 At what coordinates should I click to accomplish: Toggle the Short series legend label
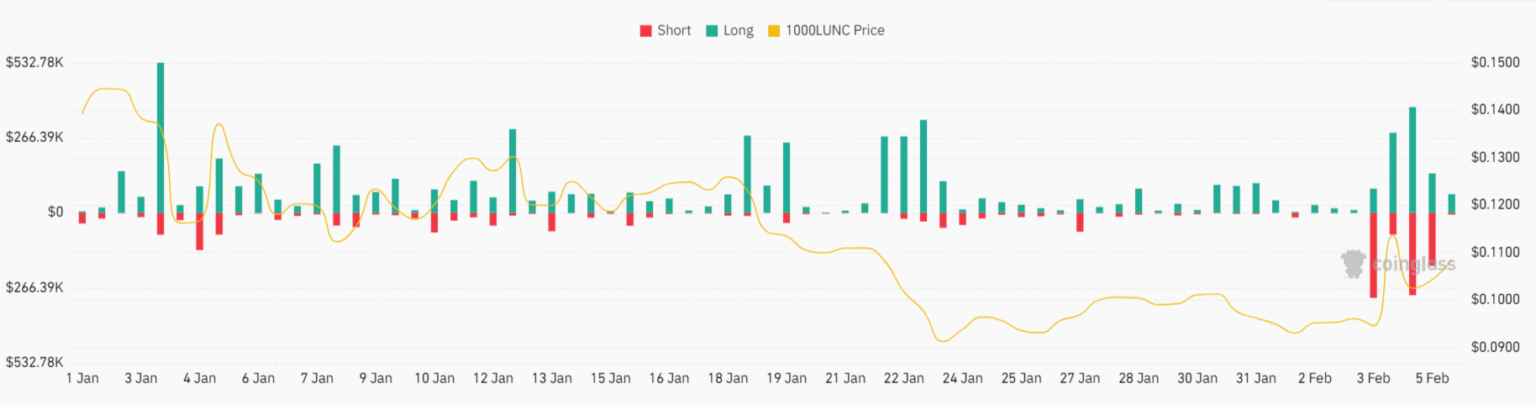673,30
